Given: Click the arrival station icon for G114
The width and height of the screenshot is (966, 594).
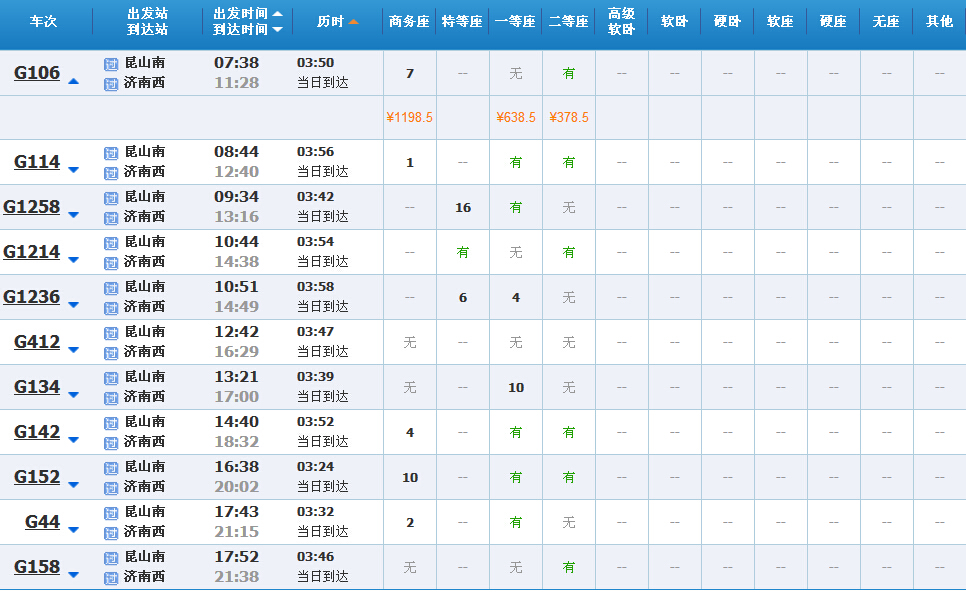Looking at the screenshot, I should click(x=111, y=173).
